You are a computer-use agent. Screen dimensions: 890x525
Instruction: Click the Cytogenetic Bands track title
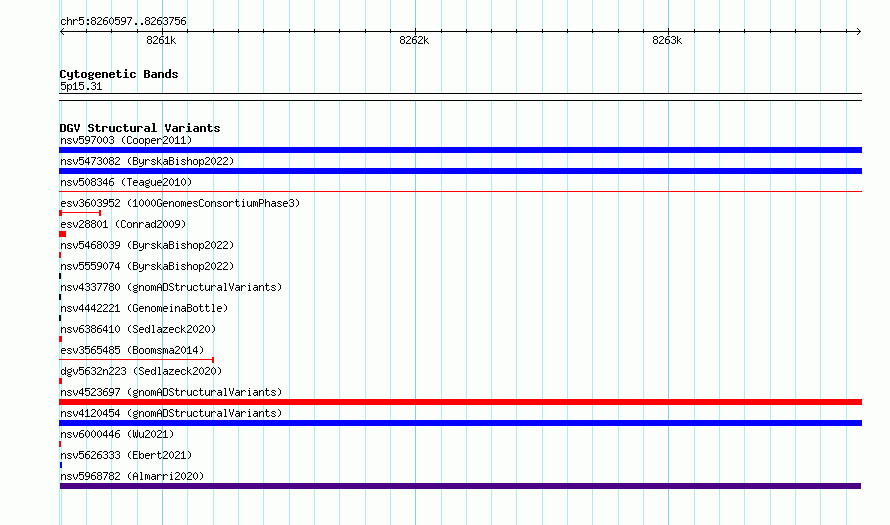point(119,74)
